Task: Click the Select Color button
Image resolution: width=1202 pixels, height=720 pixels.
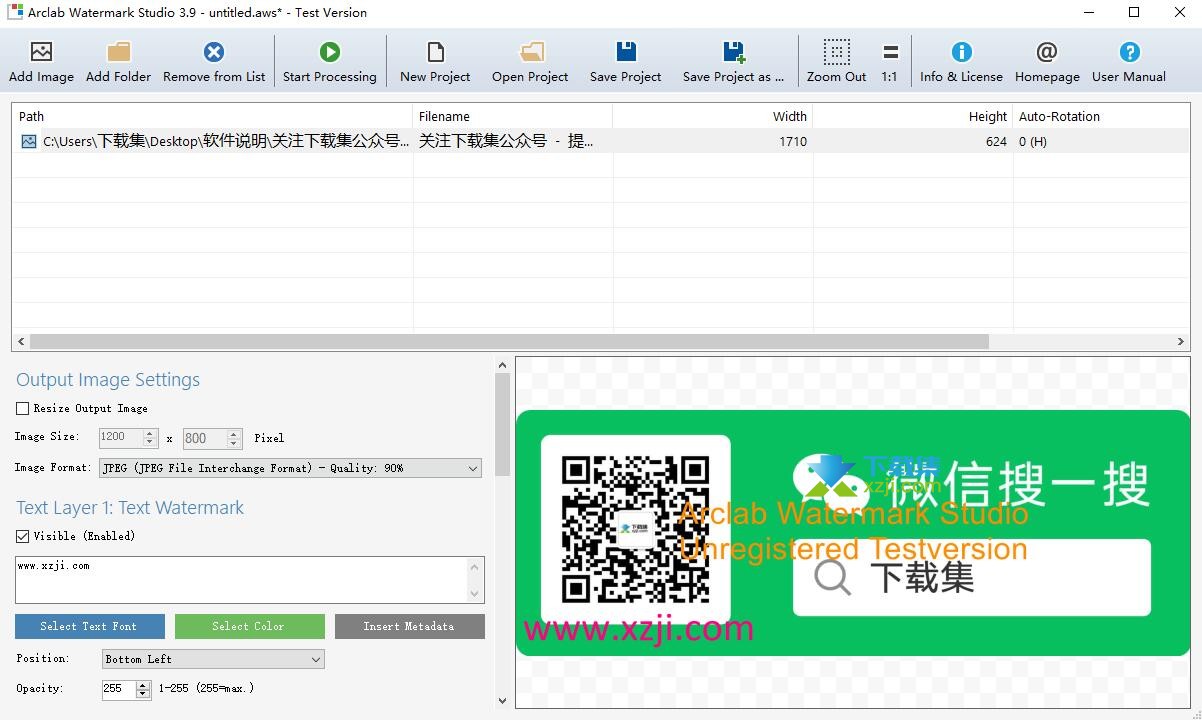Action: [250, 626]
